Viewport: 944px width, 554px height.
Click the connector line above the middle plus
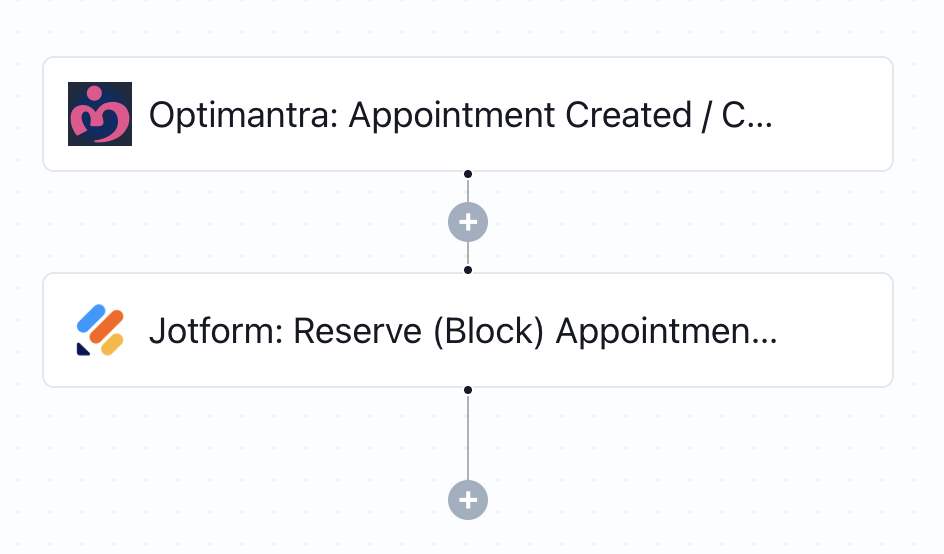point(468,190)
